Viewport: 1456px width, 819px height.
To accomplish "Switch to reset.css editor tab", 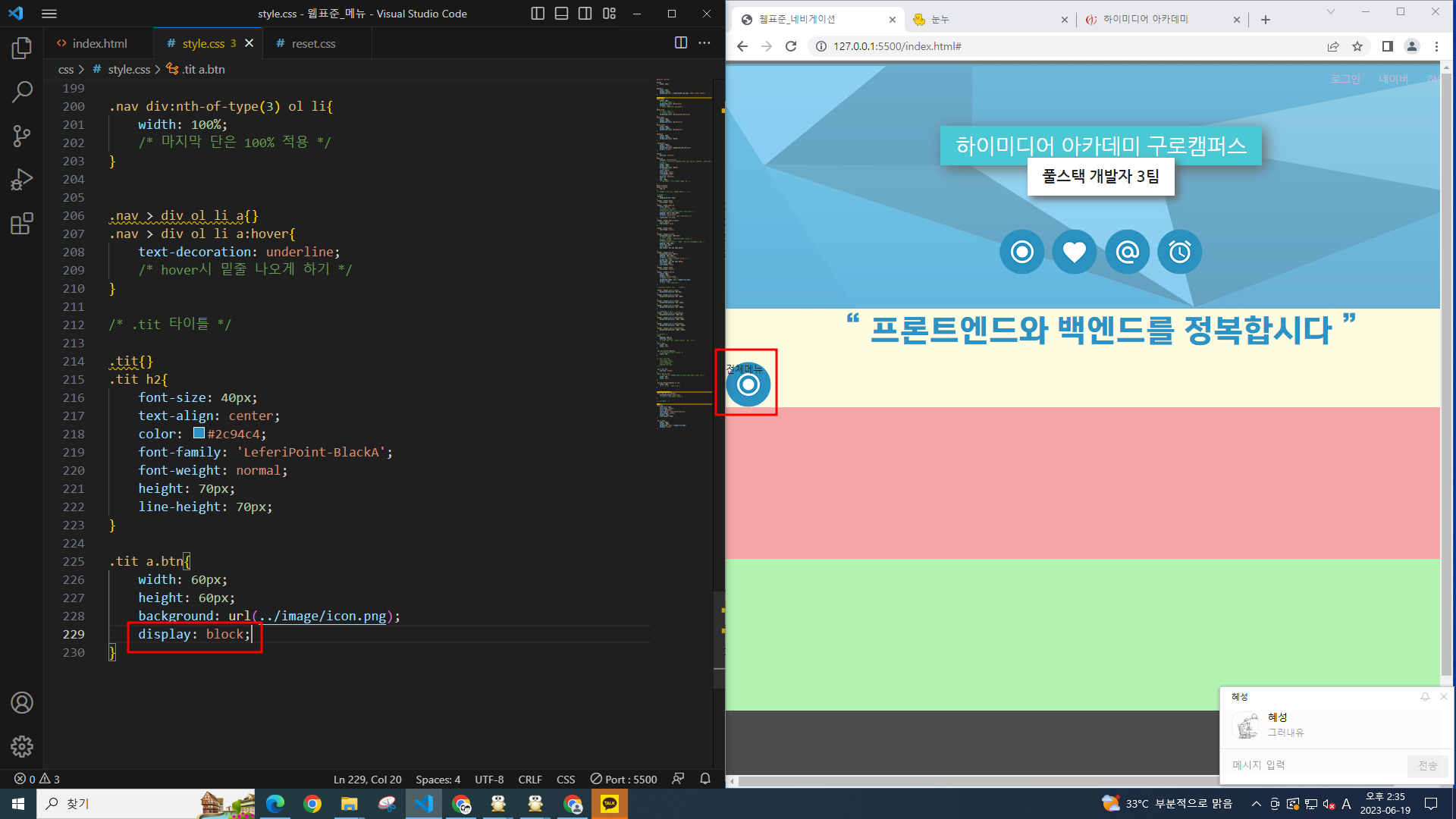I will pos(312,43).
